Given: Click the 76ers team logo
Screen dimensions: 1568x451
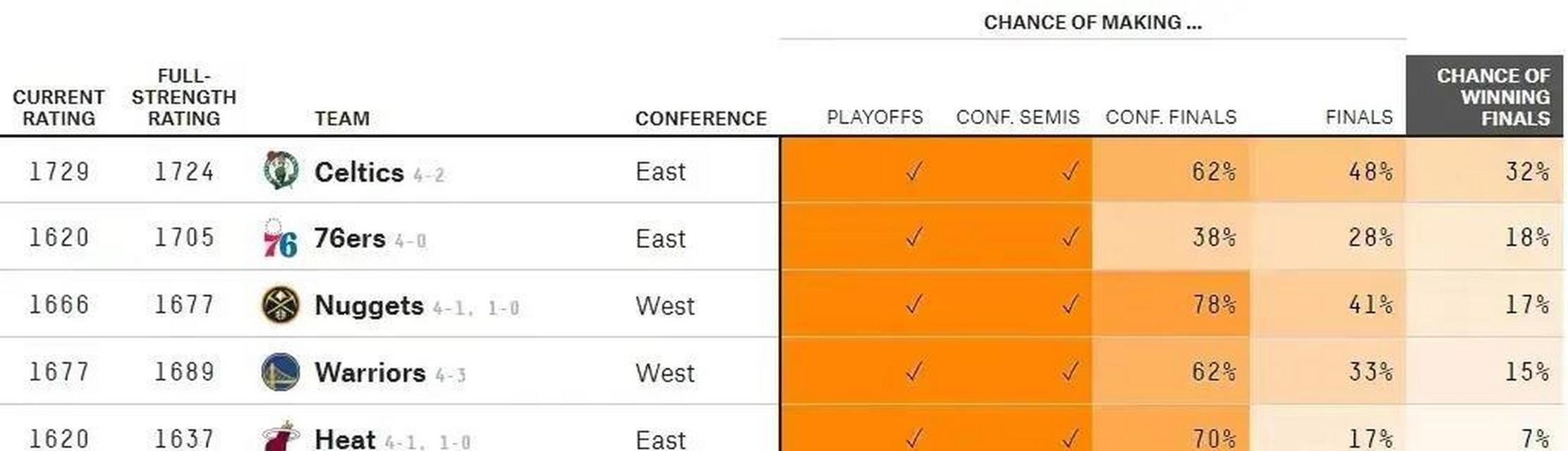Looking at the screenshot, I should (x=280, y=238).
